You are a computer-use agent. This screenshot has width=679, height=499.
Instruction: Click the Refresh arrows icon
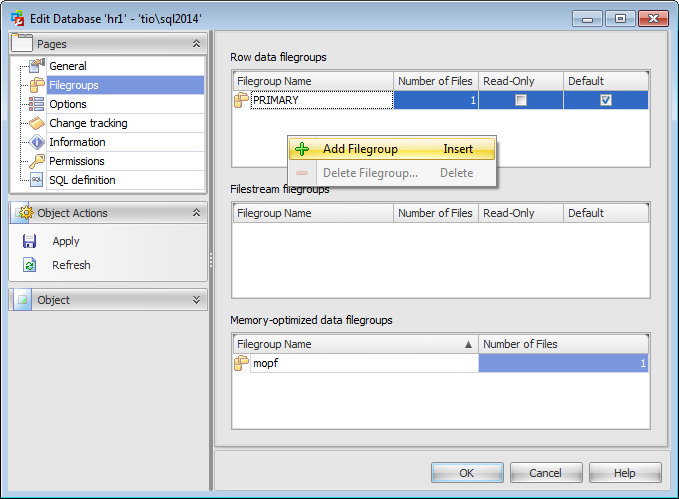30,265
